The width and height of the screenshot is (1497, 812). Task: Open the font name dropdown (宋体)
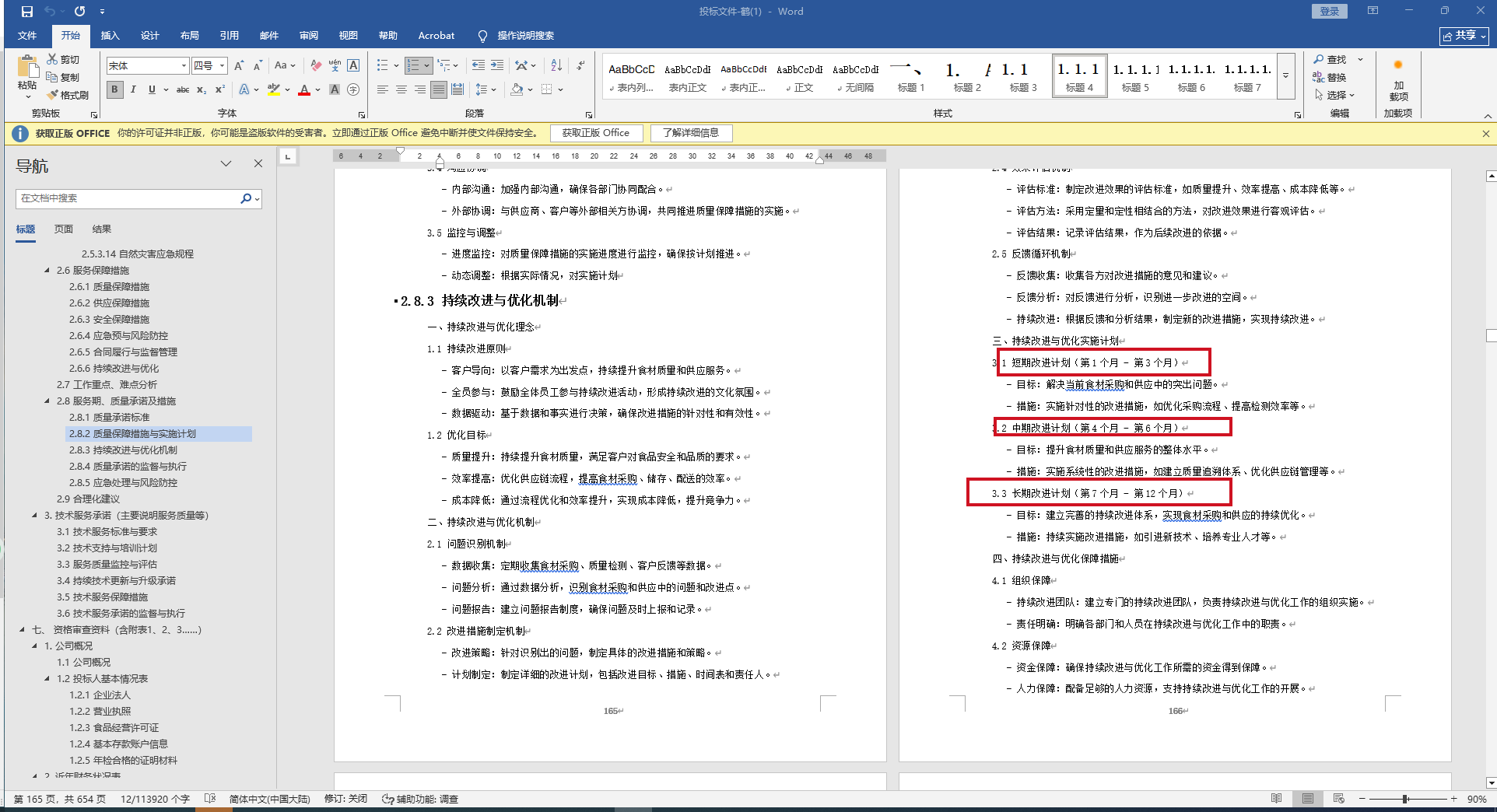click(x=184, y=66)
